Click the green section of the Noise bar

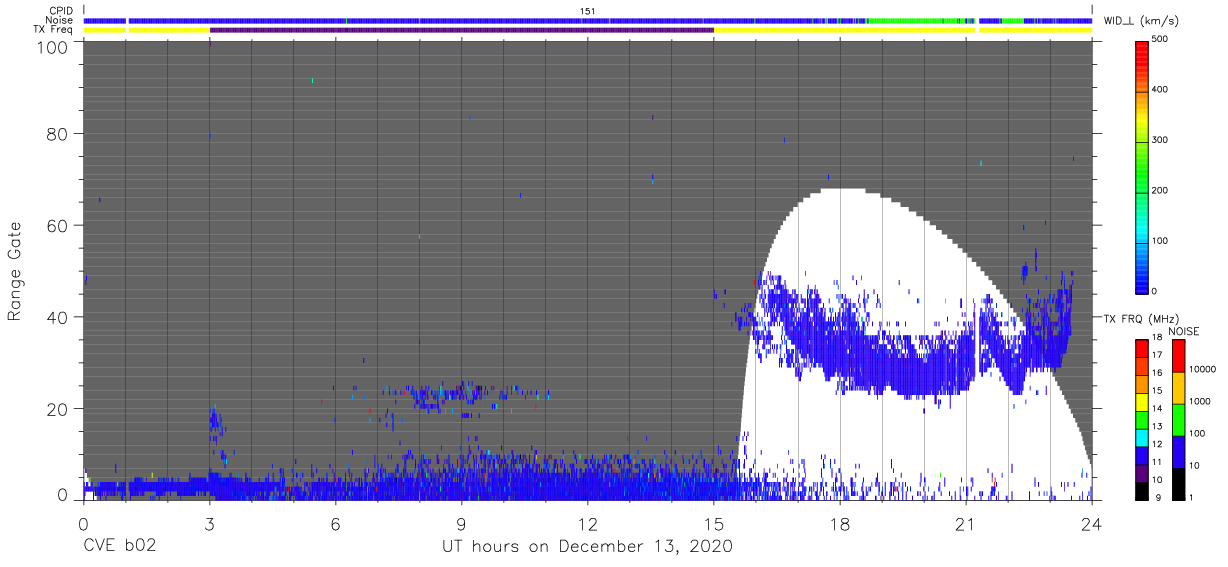click(920, 20)
